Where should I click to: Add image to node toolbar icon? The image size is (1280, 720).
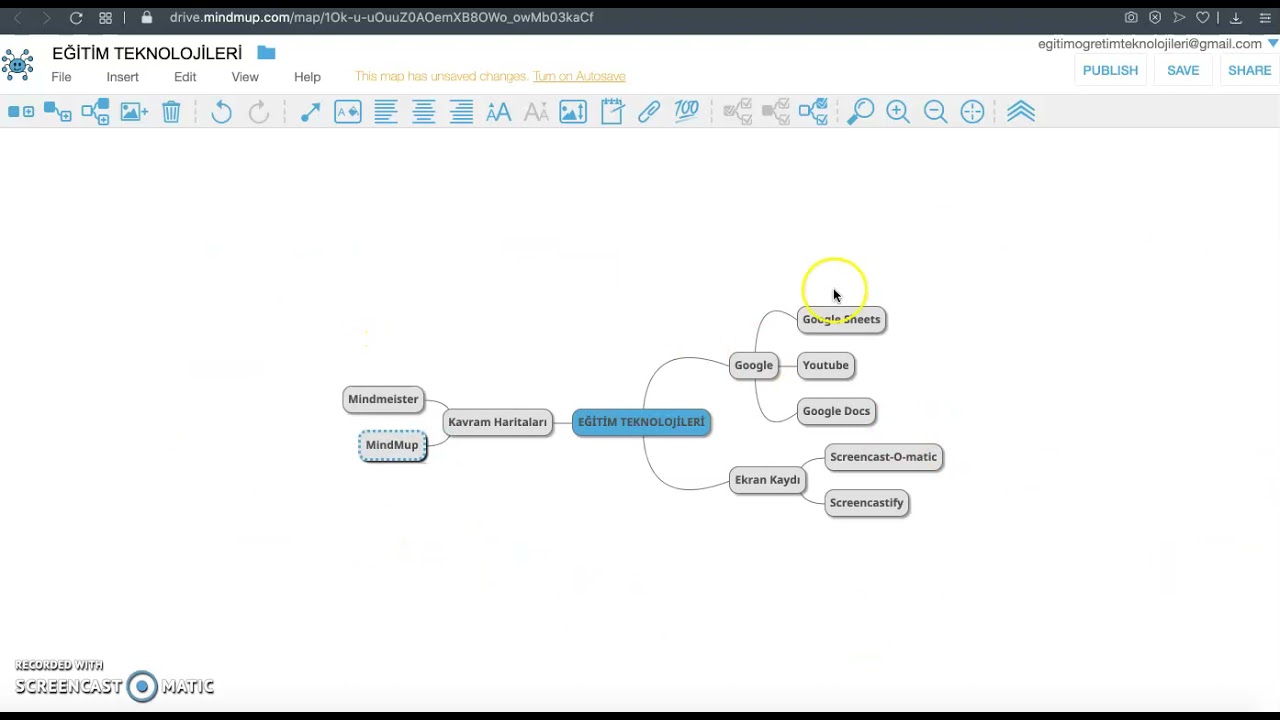click(x=134, y=112)
